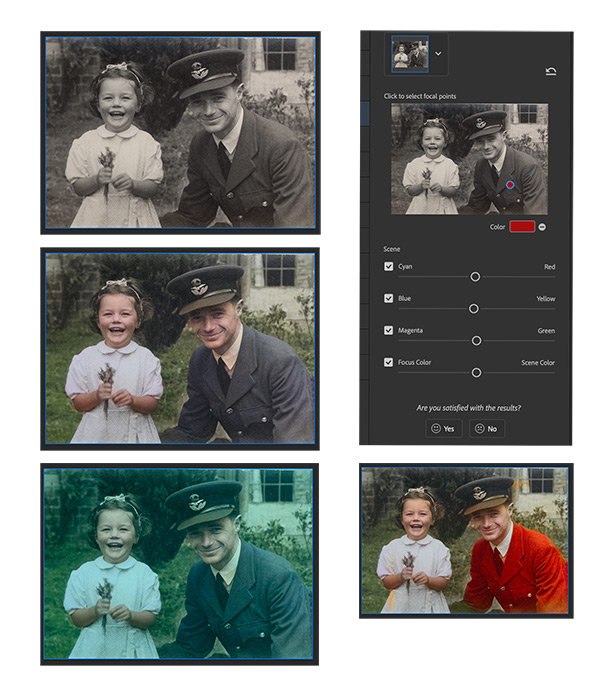Click the 'Scene' section label
Image resolution: width=600 pixels, height=691 pixels.
click(392, 249)
